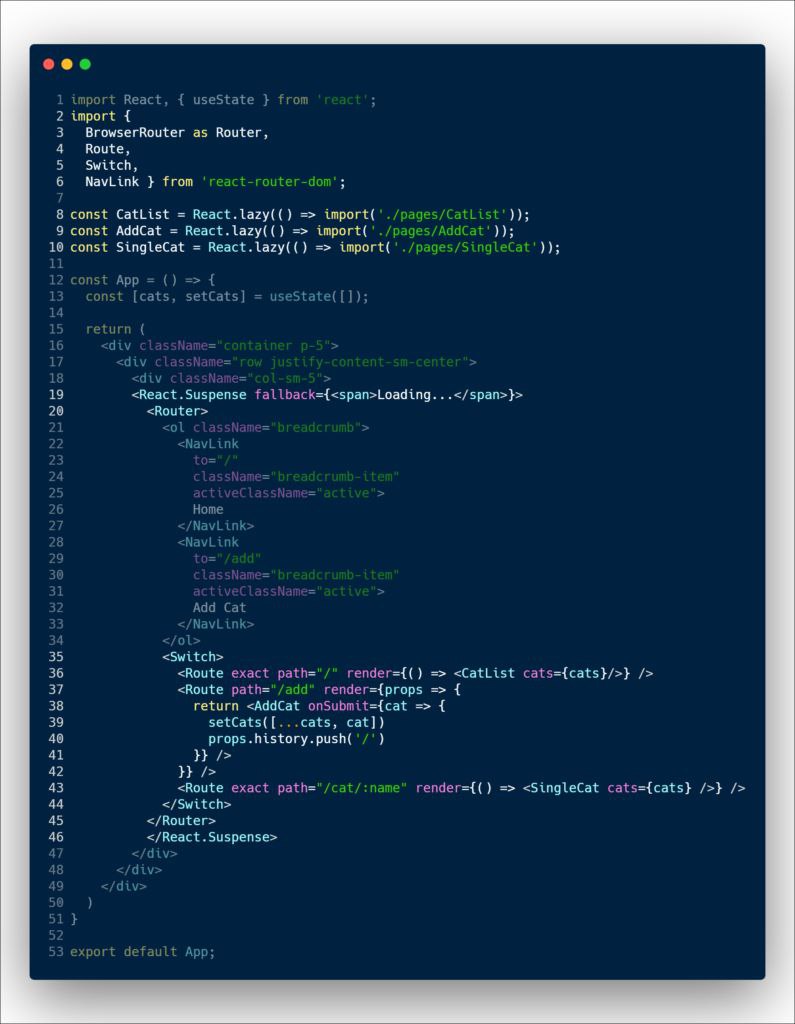Click the green maximize dot

pyautogui.click(x=85, y=64)
